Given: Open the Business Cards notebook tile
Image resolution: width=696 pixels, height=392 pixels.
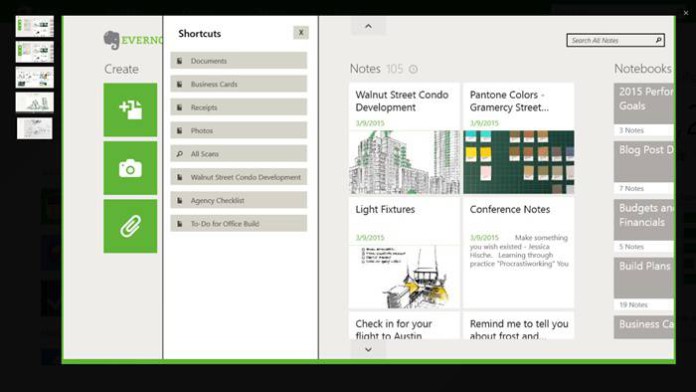Looking at the screenshot, I should point(644,327).
